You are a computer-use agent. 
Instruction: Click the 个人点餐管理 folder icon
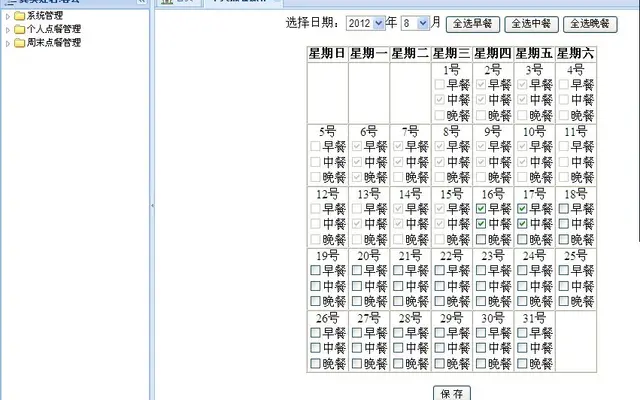[19, 29]
